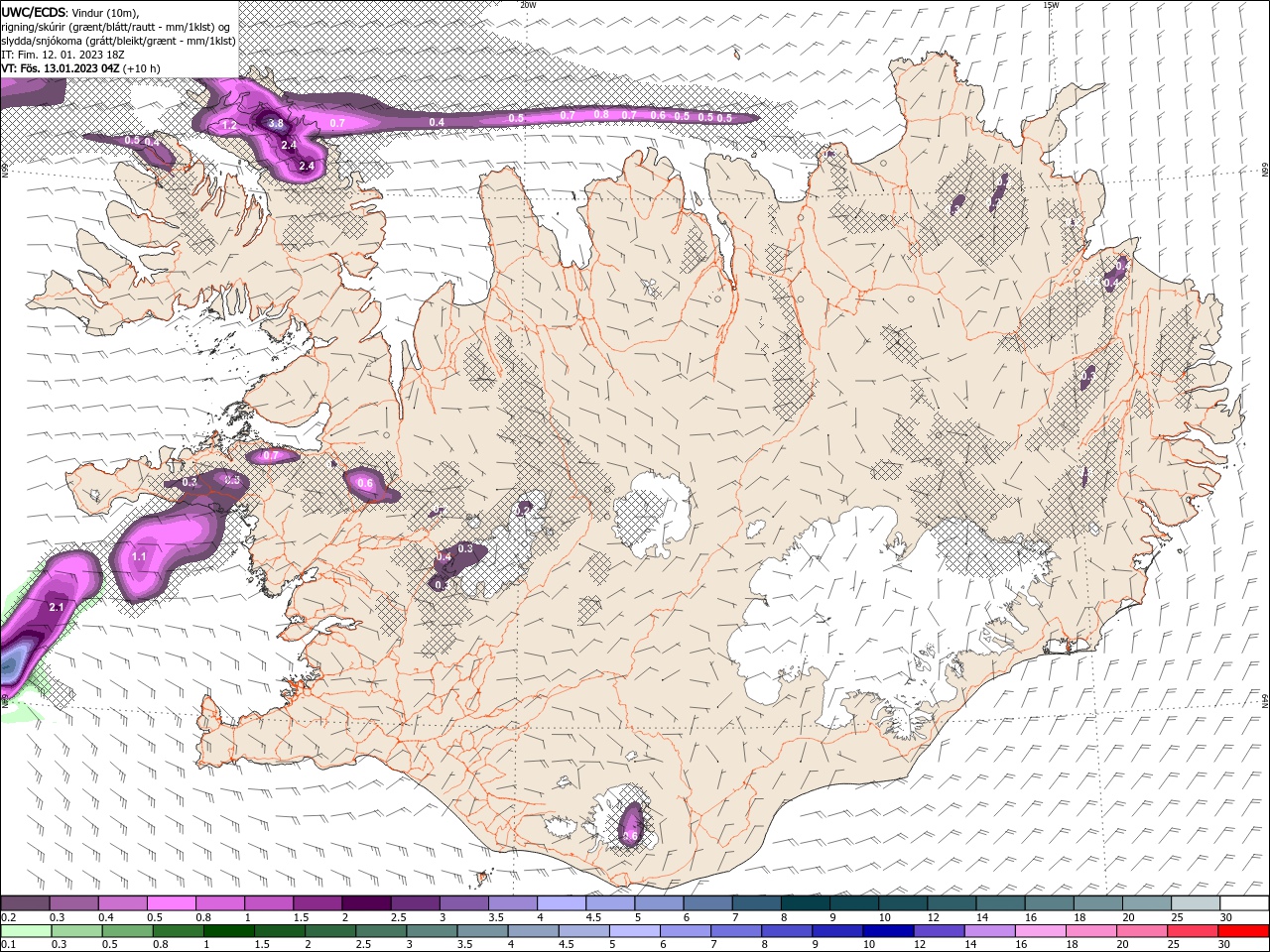Click the dark purple 2 swatch in upper legend
Image resolution: width=1270 pixels, height=952 pixels.
366,903
